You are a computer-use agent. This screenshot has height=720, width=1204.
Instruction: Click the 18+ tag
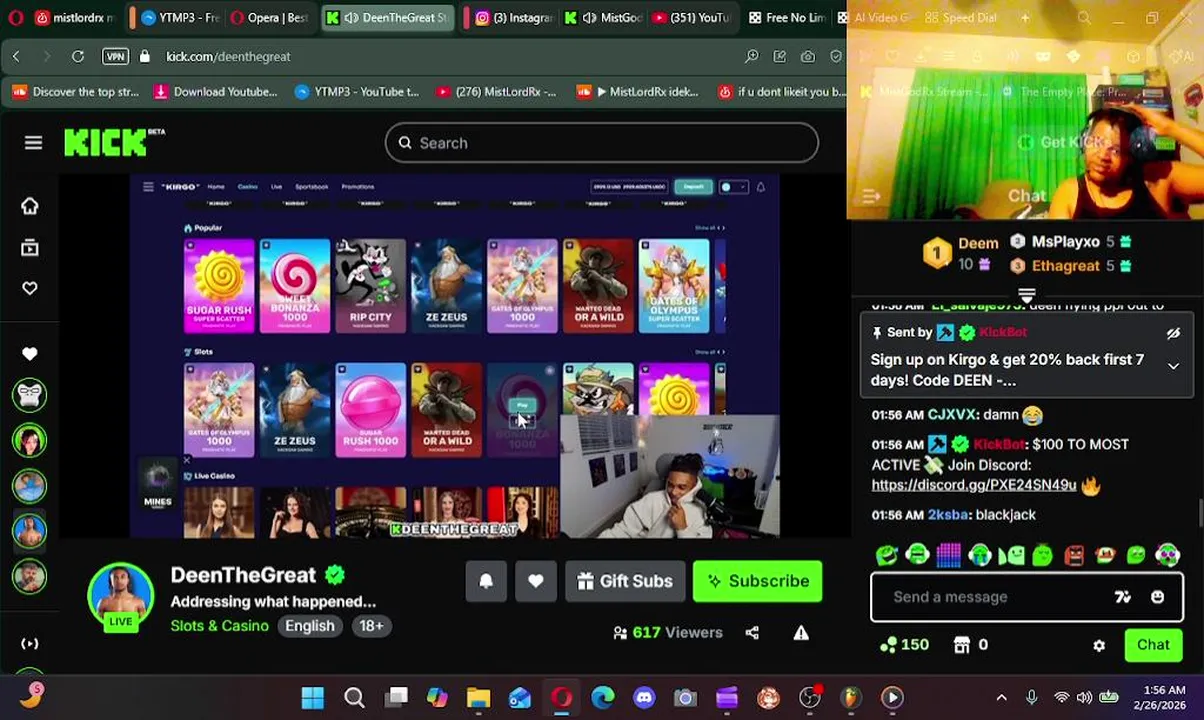coord(371,626)
